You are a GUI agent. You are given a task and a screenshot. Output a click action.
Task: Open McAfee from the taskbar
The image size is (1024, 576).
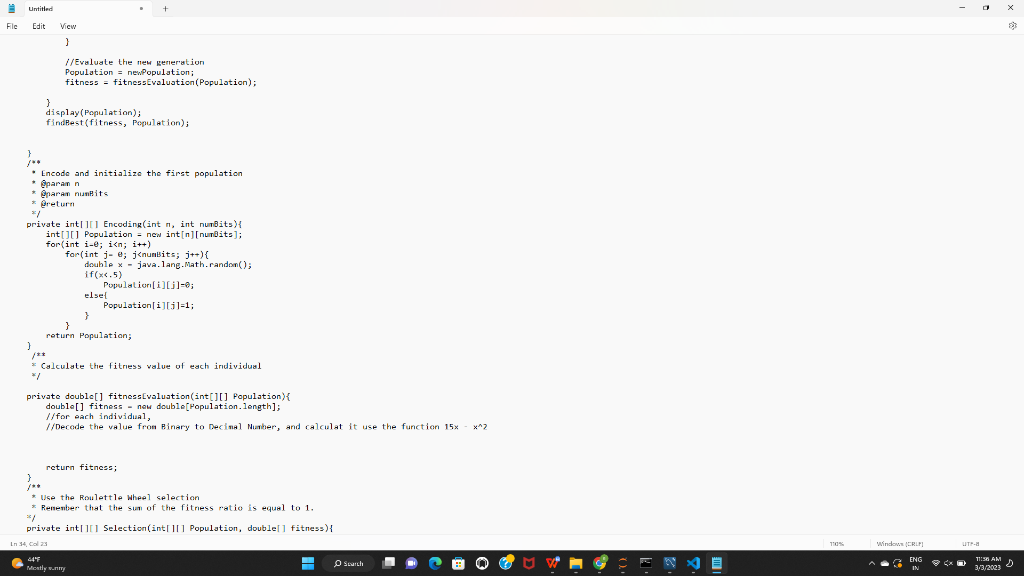[x=528, y=563]
